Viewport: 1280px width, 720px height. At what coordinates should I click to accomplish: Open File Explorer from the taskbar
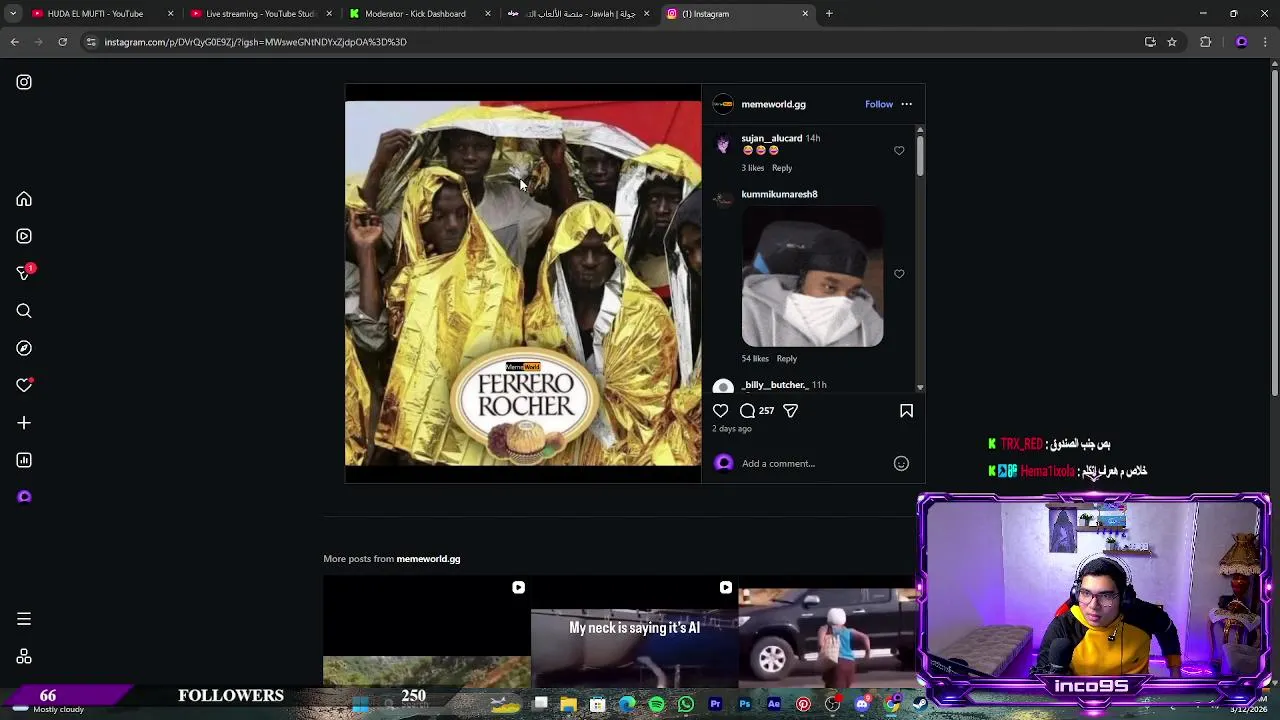click(568, 705)
